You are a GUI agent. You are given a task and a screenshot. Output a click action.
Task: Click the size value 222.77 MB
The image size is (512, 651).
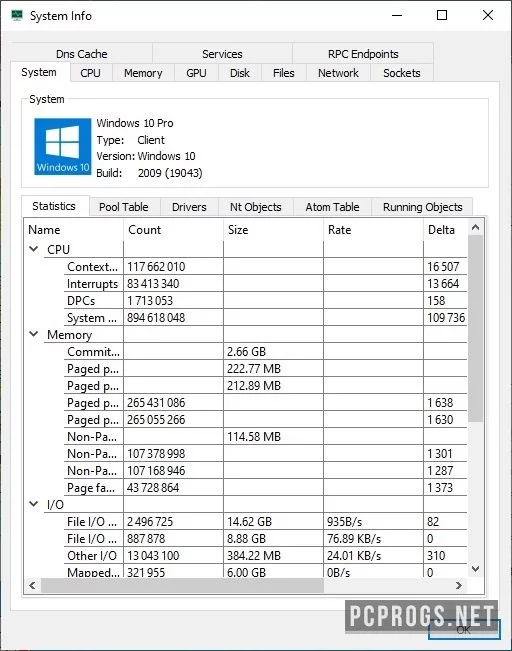coord(254,369)
